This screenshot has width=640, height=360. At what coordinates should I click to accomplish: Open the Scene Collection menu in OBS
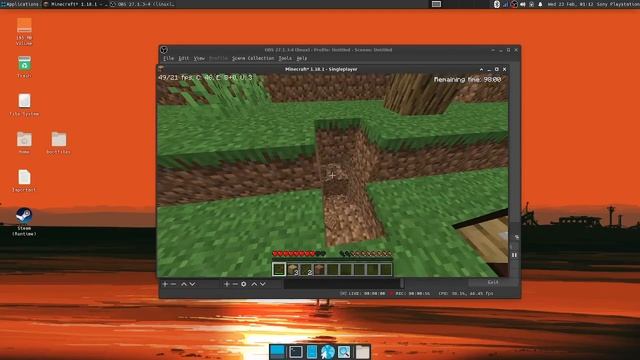[253, 58]
